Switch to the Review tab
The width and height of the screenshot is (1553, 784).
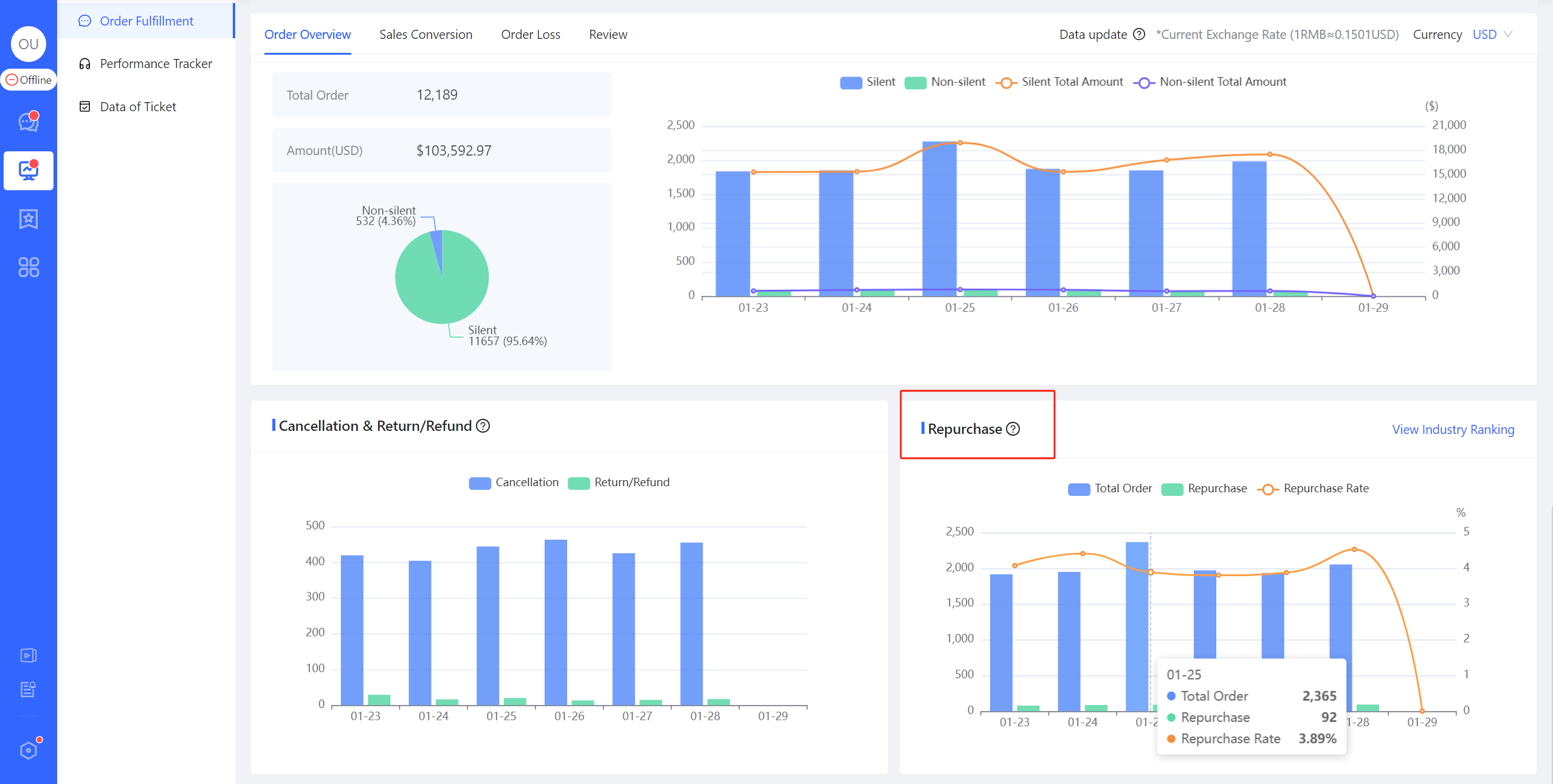608,35
